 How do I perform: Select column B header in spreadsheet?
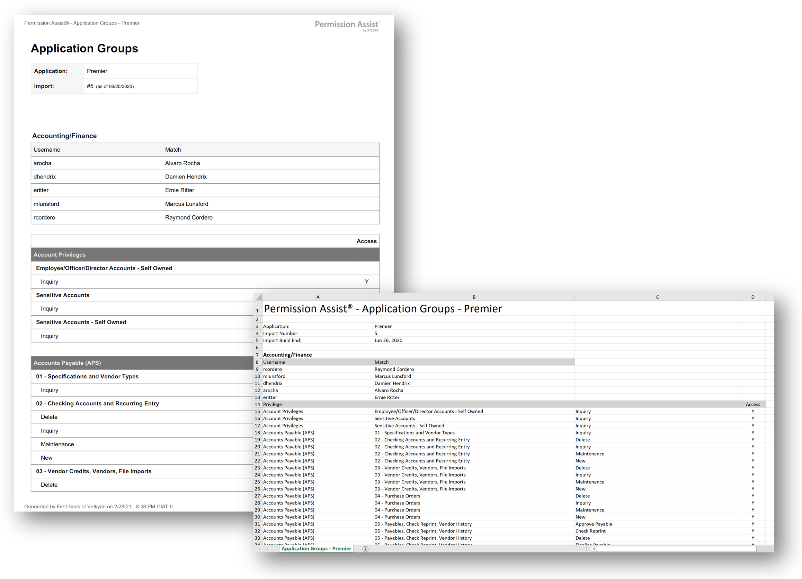coord(473,296)
